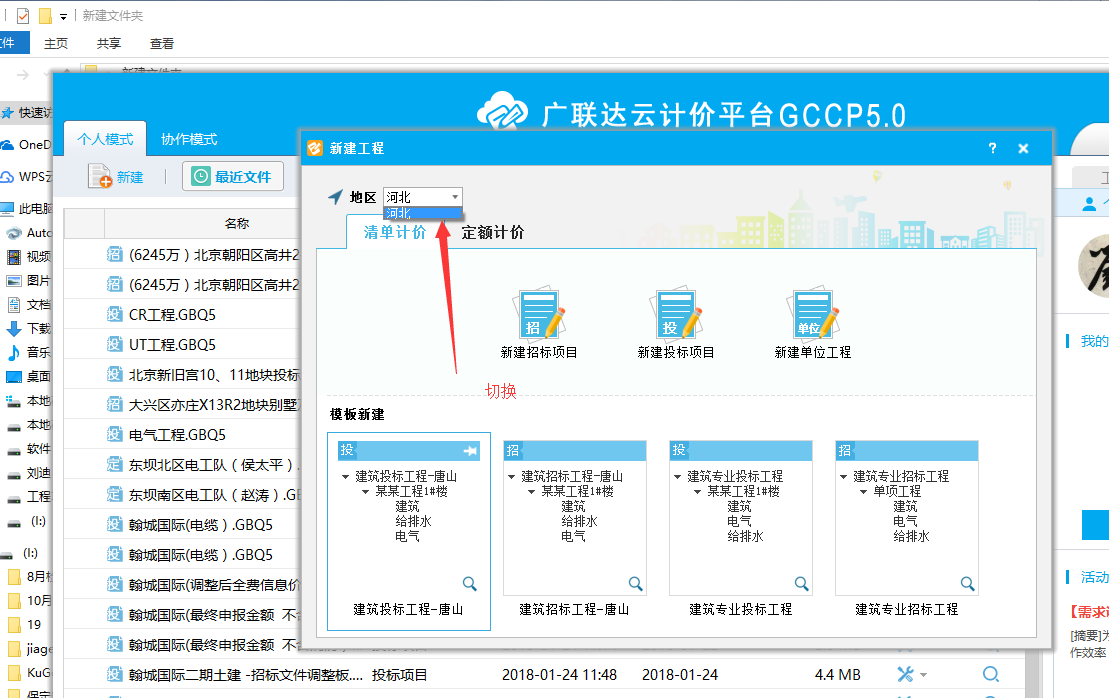Select the 建筑投标工程-唐山 template card

pyautogui.click(x=409, y=531)
